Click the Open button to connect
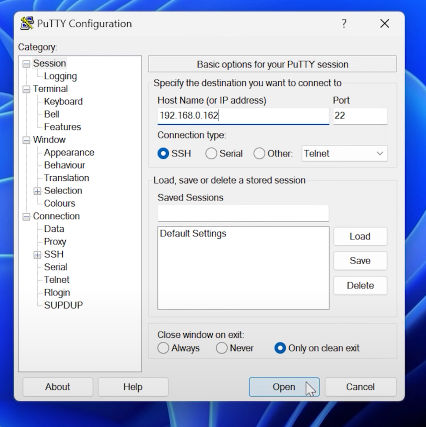The image size is (426, 427). (284, 387)
